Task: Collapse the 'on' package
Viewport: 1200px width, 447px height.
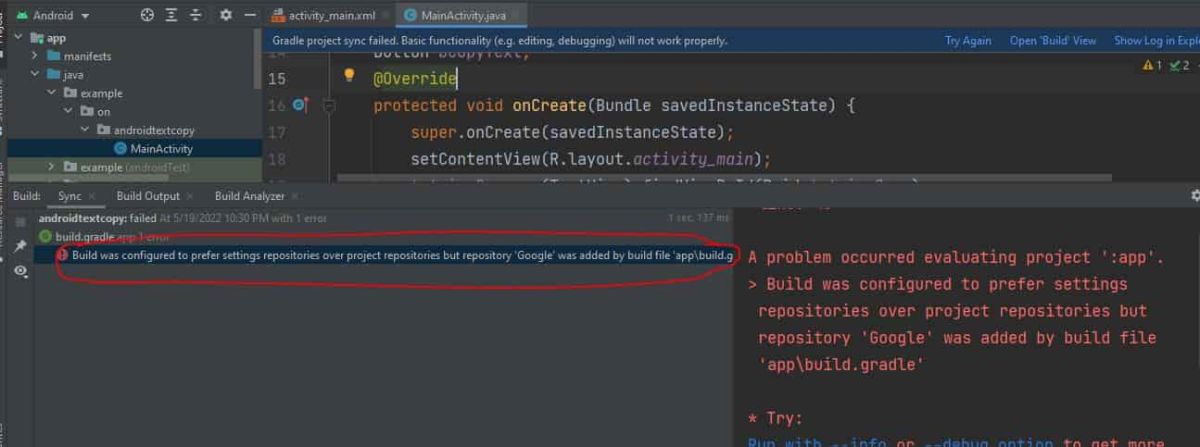Action: 68,112
